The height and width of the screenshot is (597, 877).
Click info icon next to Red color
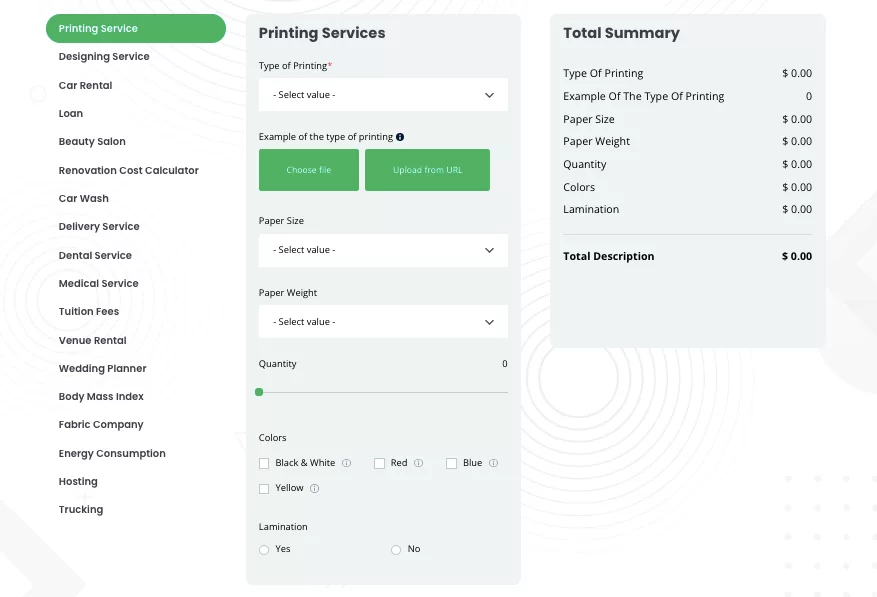(418, 463)
